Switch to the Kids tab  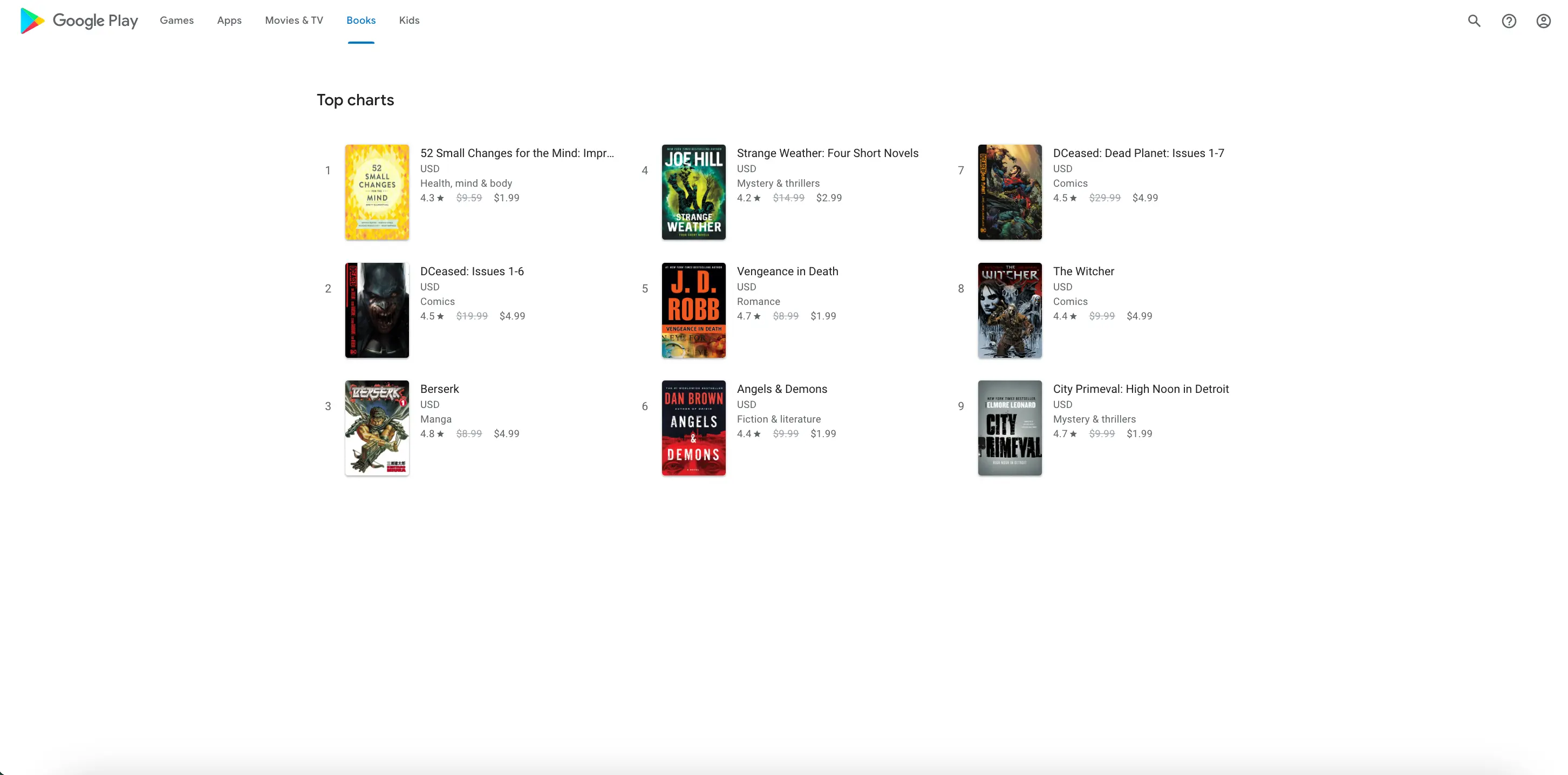pyautogui.click(x=409, y=20)
